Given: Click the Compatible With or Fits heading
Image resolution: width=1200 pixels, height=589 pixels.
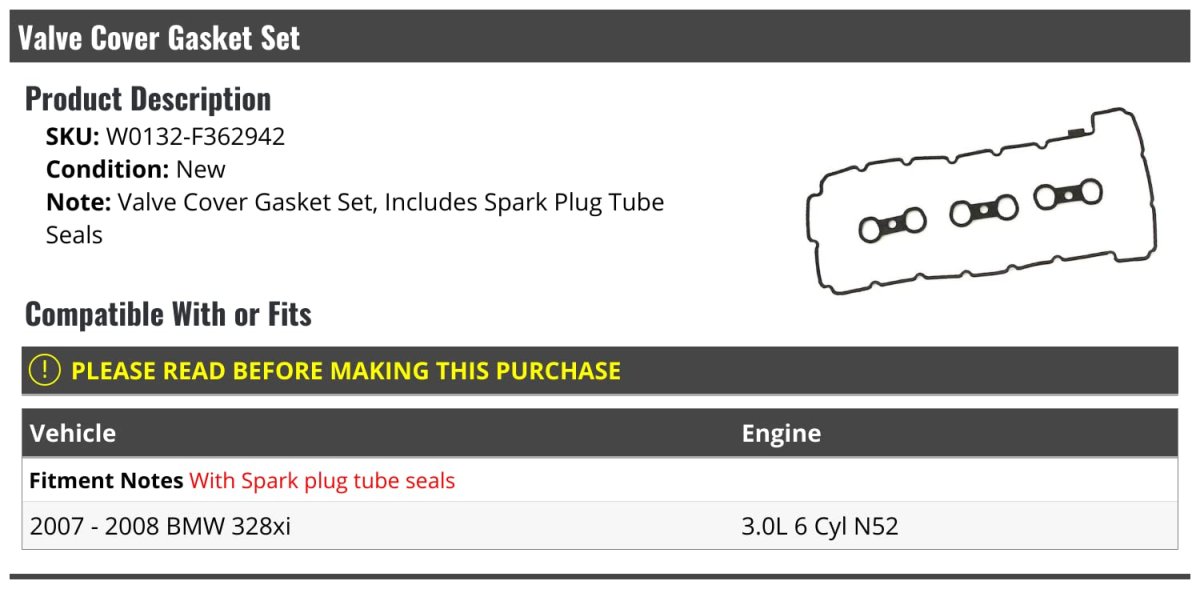Looking at the screenshot, I should 168,314.
